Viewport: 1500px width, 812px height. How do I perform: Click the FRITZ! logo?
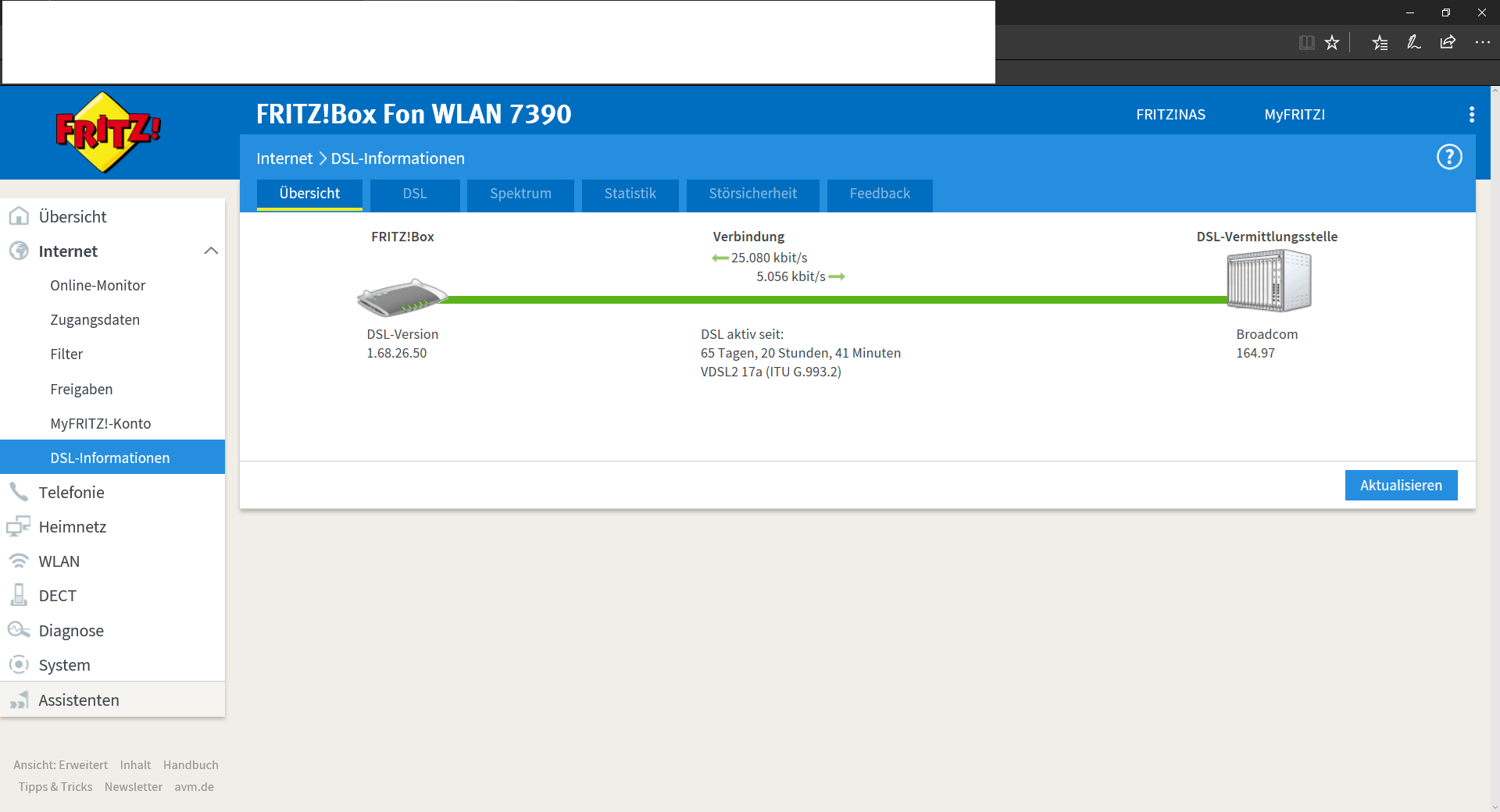(x=108, y=132)
